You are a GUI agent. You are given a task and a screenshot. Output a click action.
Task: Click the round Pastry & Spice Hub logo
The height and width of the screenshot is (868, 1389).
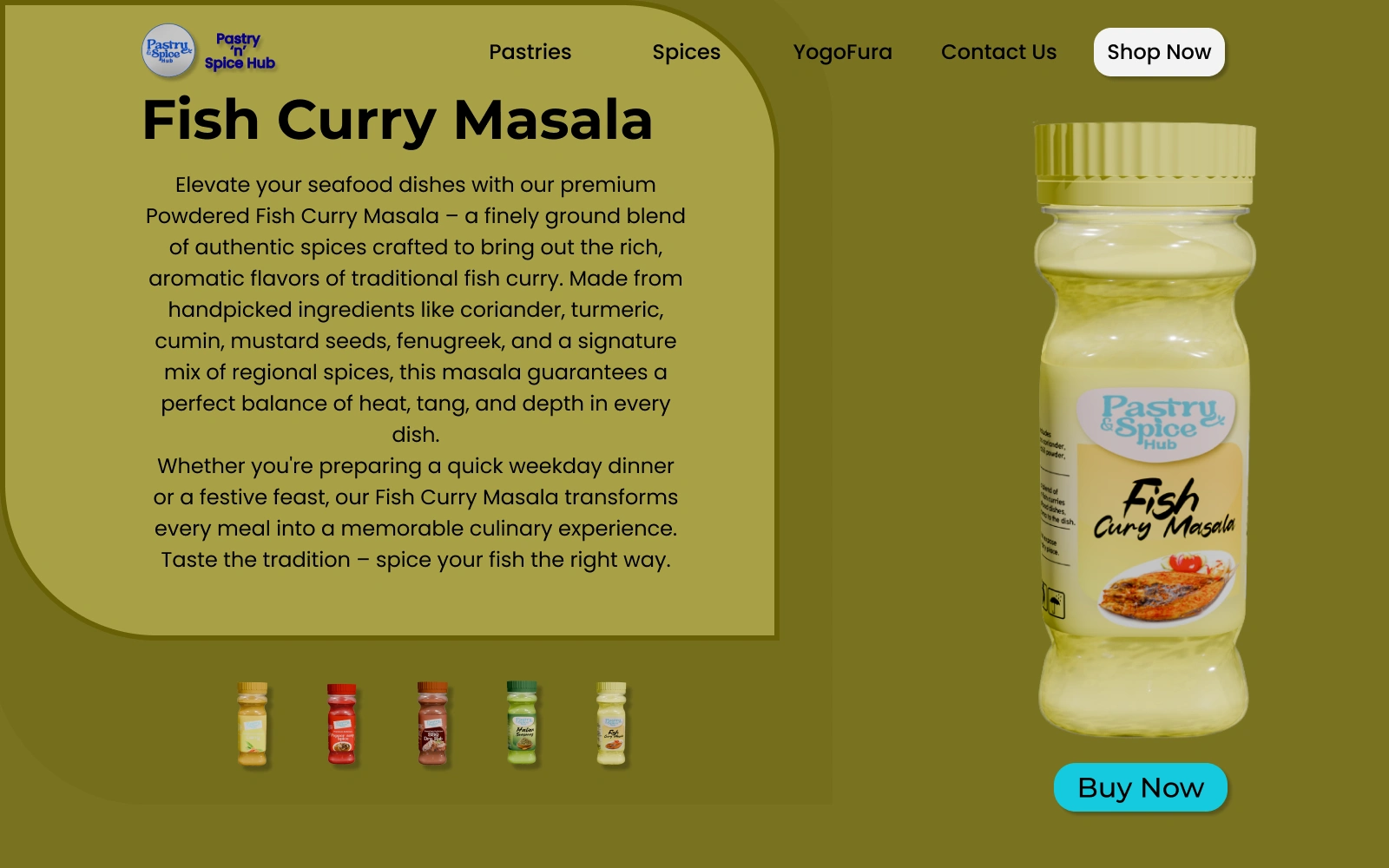point(168,50)
